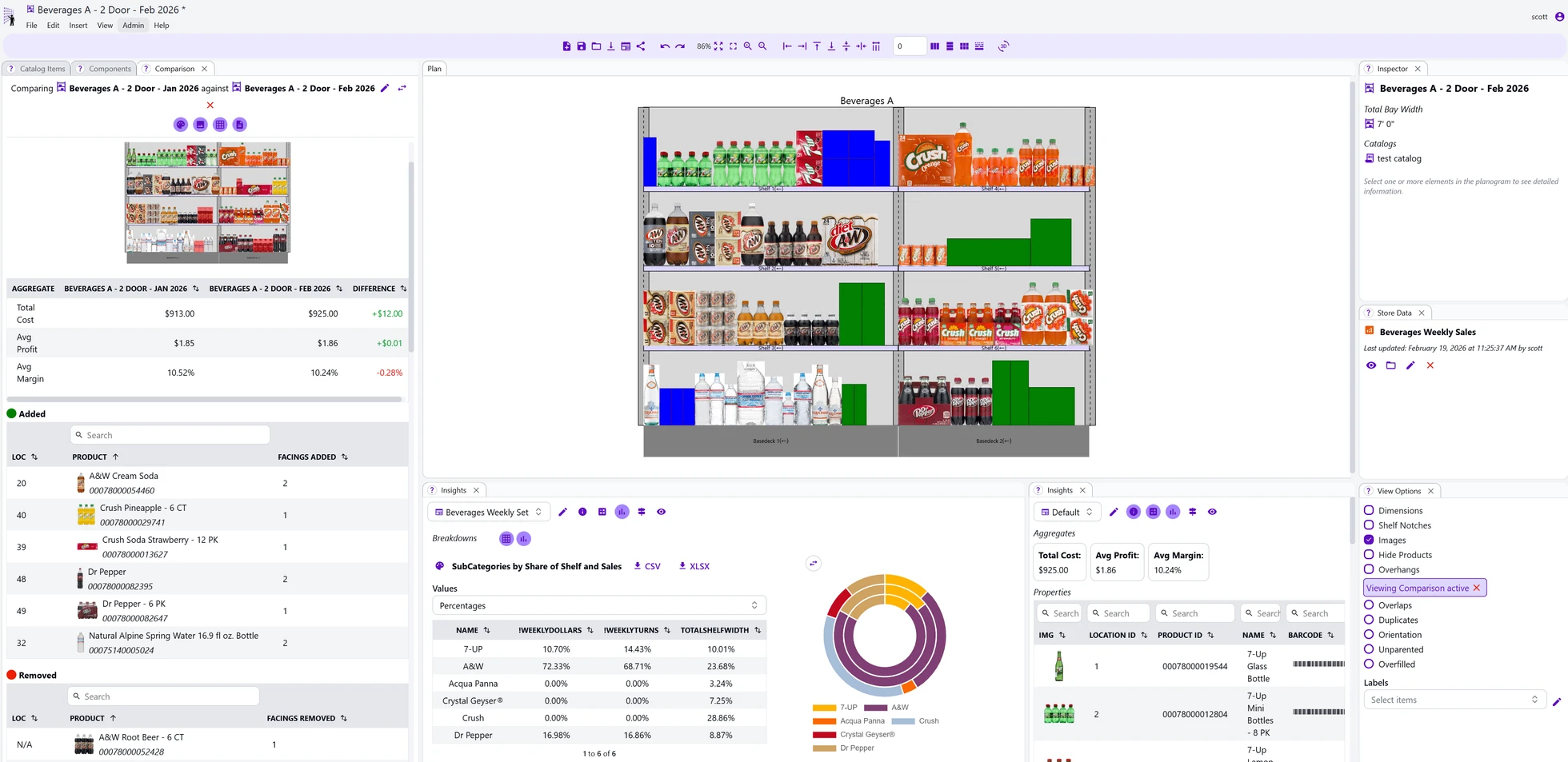Enable the Overlaps view option

[x=1369, y=605]
